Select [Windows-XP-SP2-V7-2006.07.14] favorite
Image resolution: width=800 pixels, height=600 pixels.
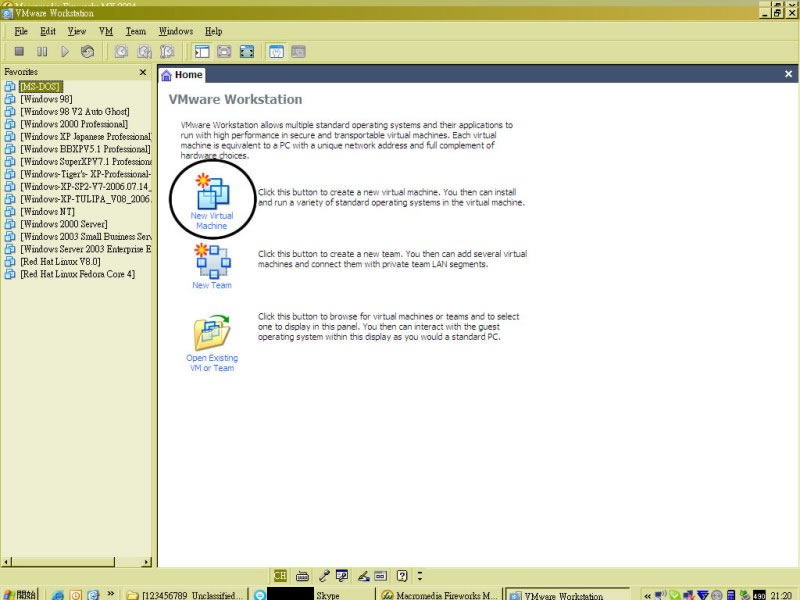point(85,187)
